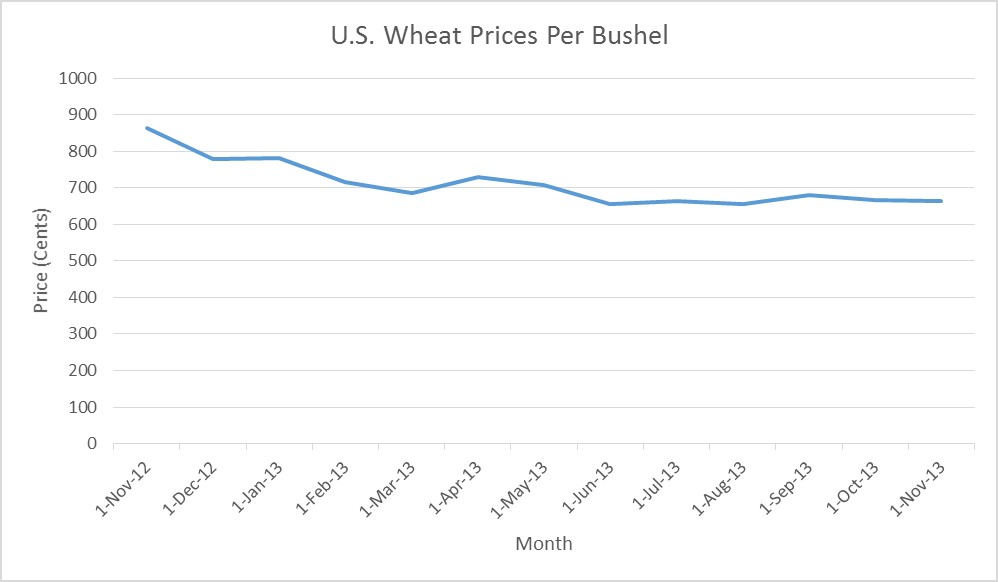Image resolution: width=998 pixels, height=582 pixels.
Task: Click the line's data point at June 2013
Action: tap(610, 204)
